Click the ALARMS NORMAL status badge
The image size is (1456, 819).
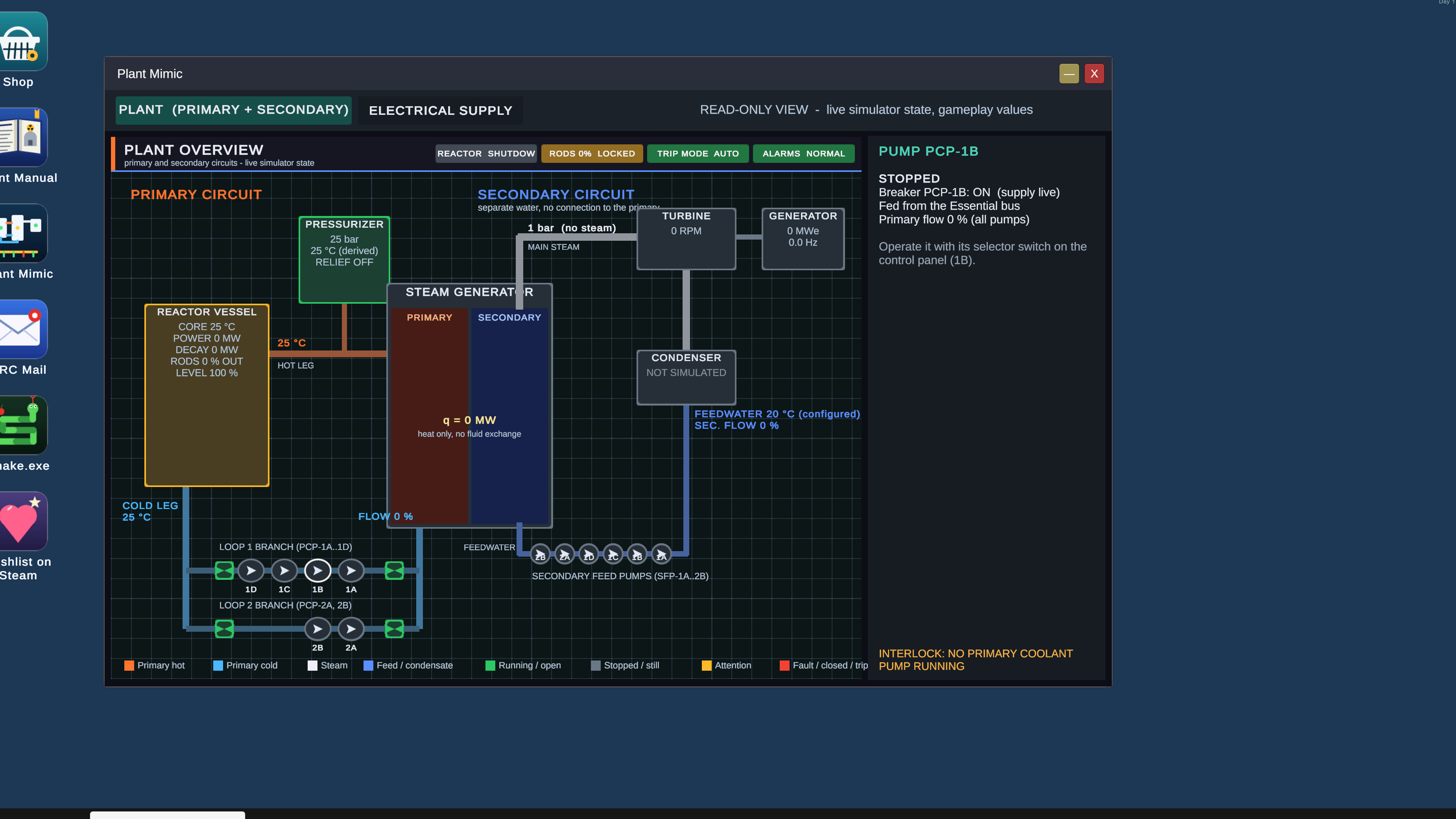803,154
